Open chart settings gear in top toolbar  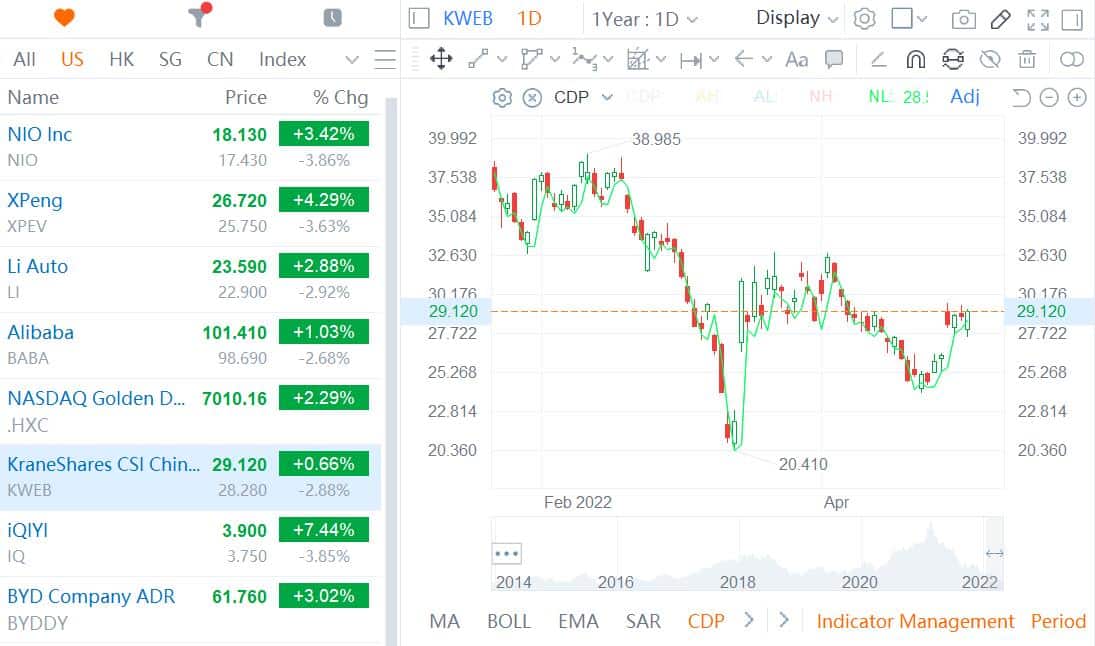click(x=864, y=19)
